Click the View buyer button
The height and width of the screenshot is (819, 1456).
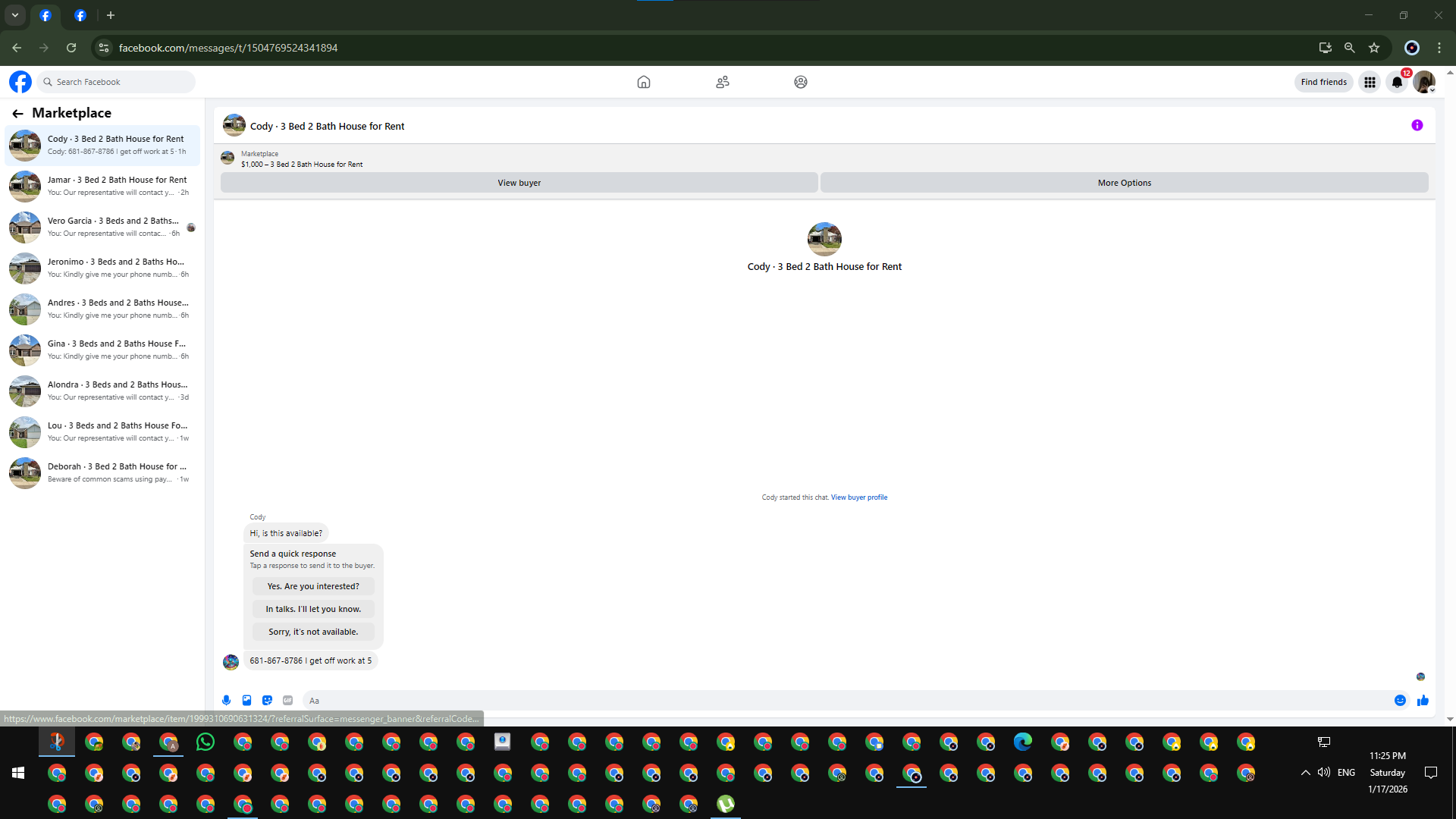click(519, 183)
